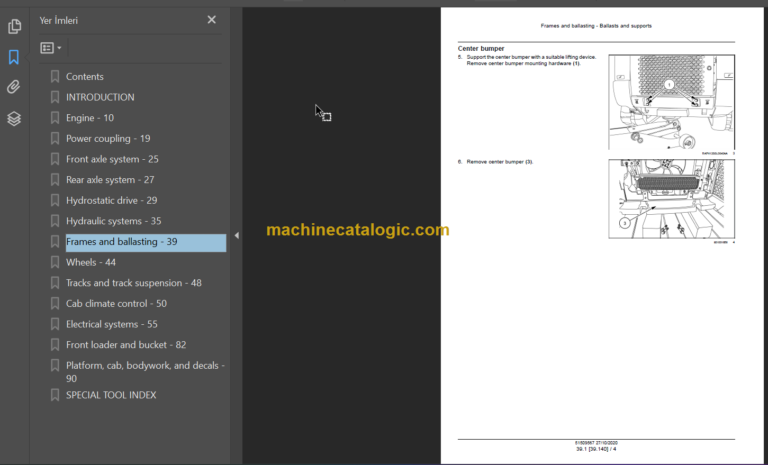The height and width of the screenshot is (465, 768).
Task: Click the bookmark icon beside Tracks and track suspension
Action: (55, 283)
